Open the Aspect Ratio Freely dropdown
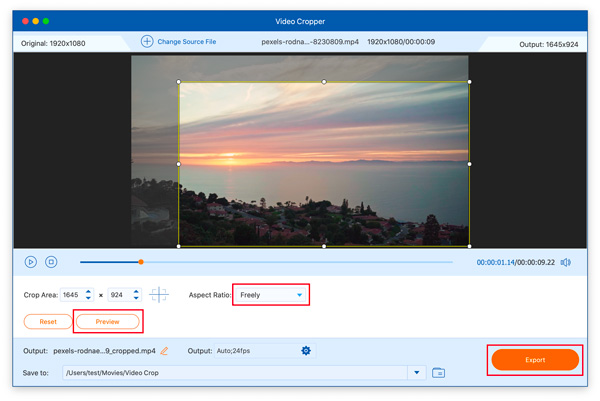This screenshot has height=401, width=600. click(x=271, y=295)
